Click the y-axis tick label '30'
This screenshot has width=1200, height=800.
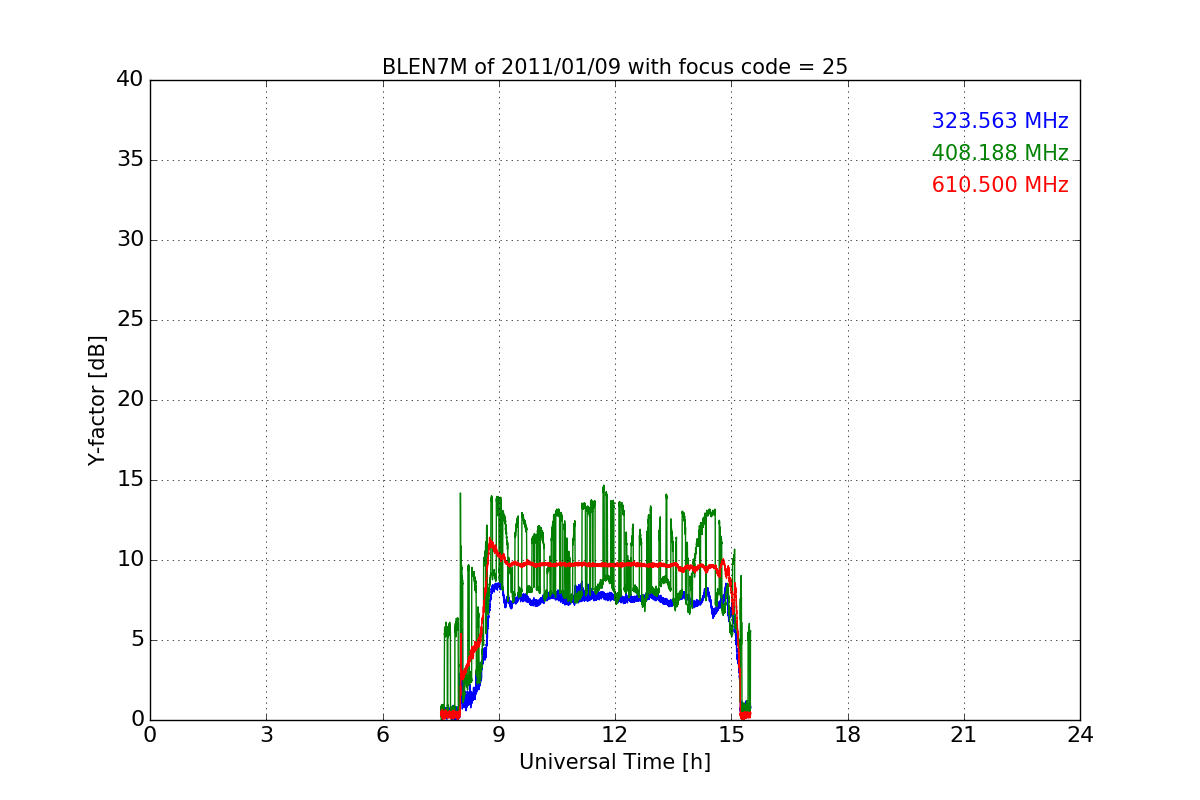tap(130, 240)
